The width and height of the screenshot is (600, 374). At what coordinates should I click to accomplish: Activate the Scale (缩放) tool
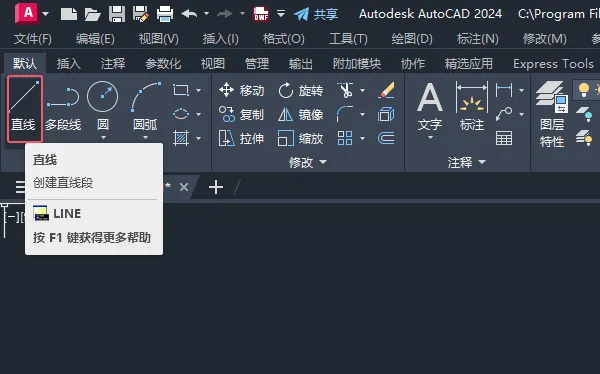[300, 138]
